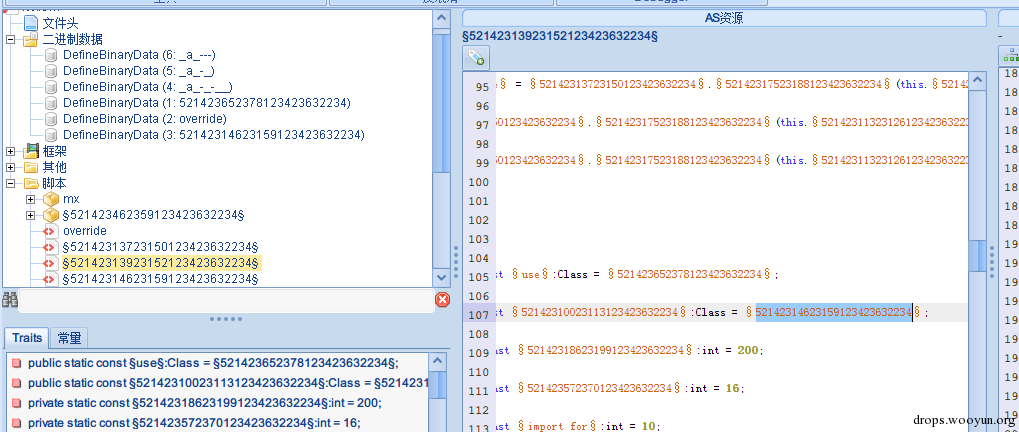Click red trait icon for int = 16 constant
This screenshot has width=1019, height=432.
[16, 424]
